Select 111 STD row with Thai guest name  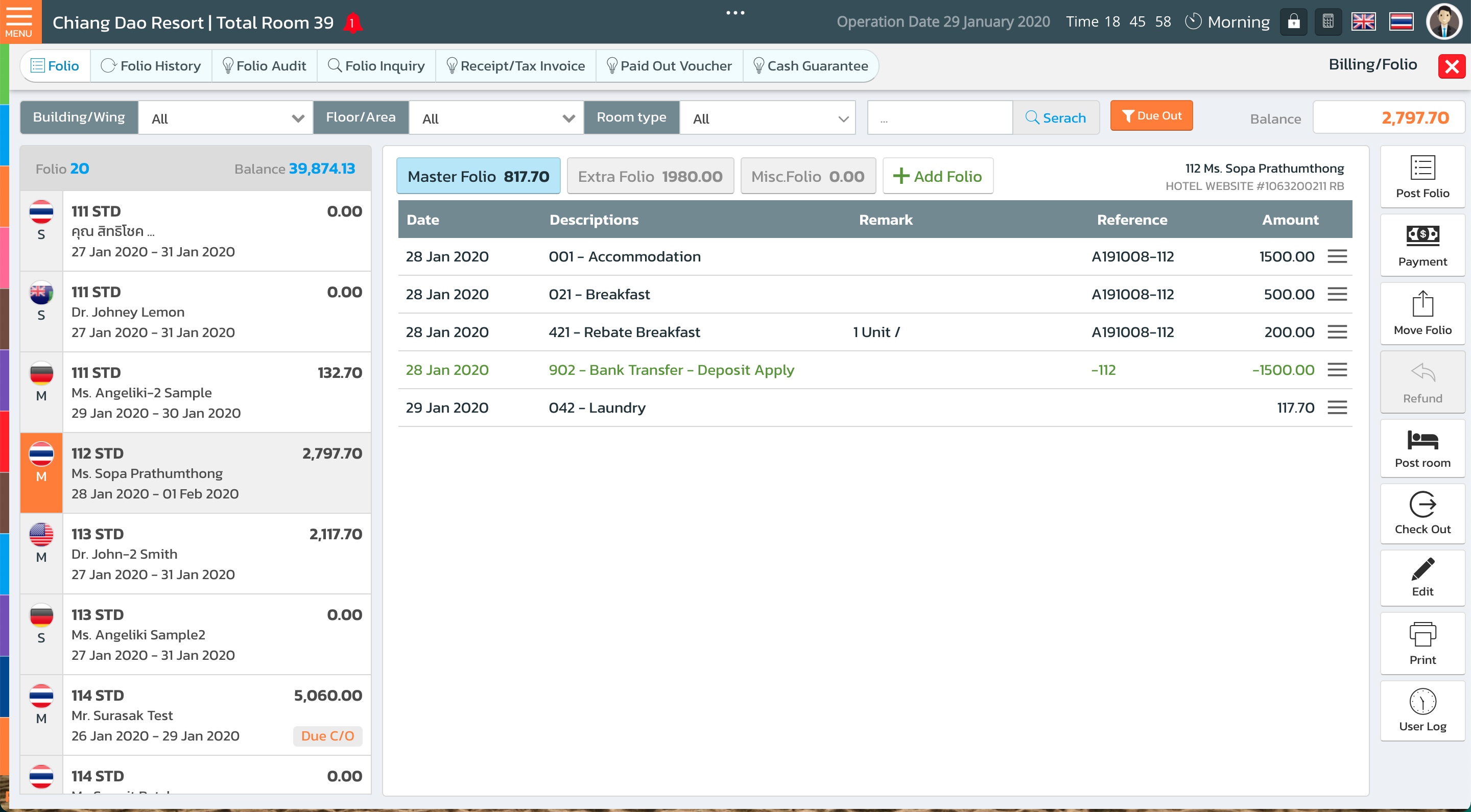pyautogui.click(x=195, y=231)
